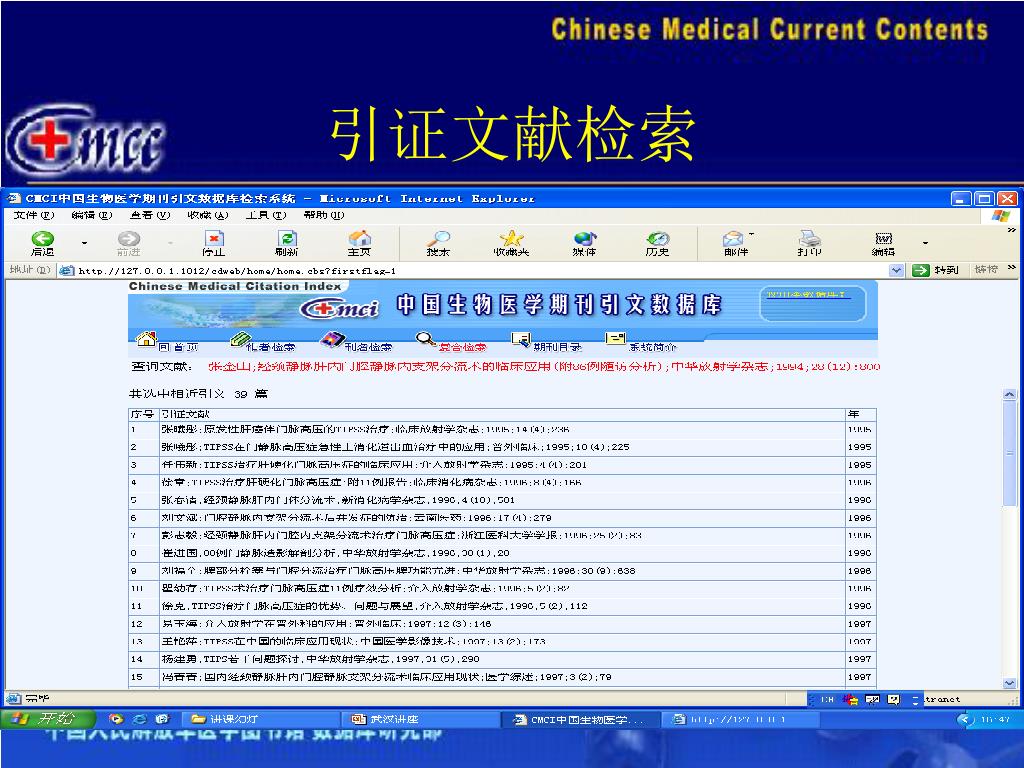Click page scrollbar up arrow

(x=1010, y=394)
